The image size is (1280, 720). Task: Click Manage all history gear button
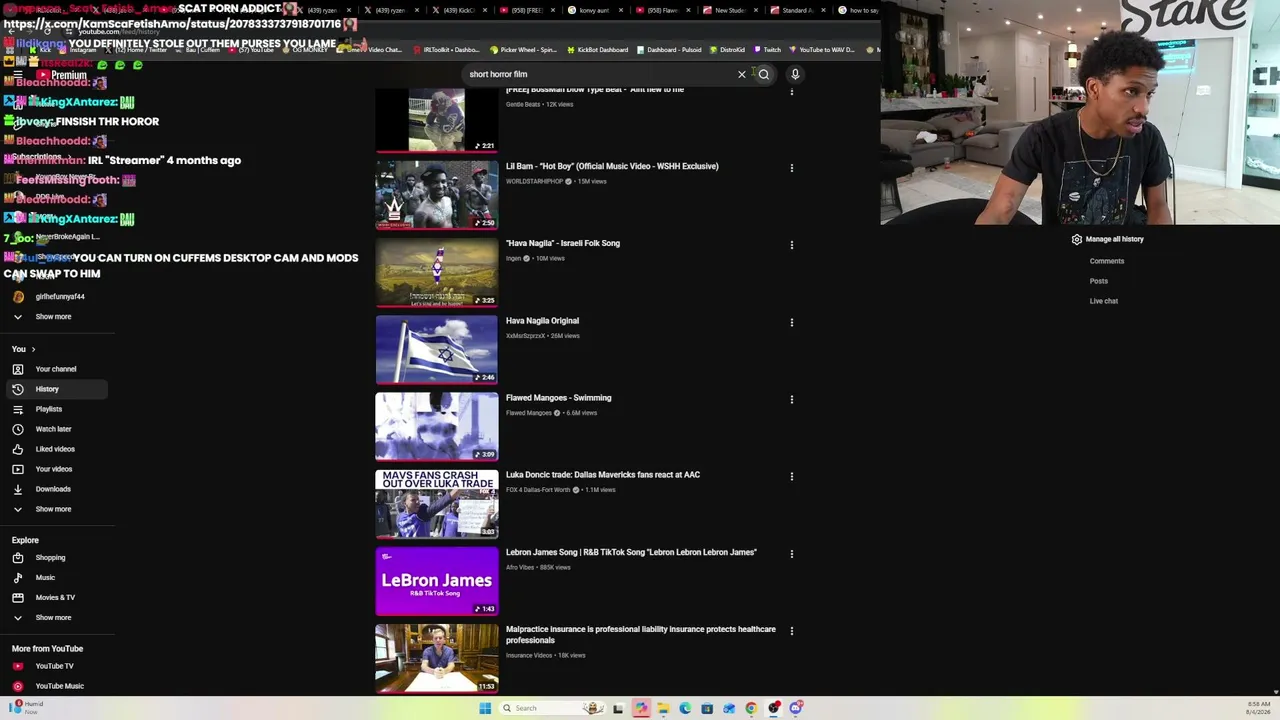coord(1108,240)
